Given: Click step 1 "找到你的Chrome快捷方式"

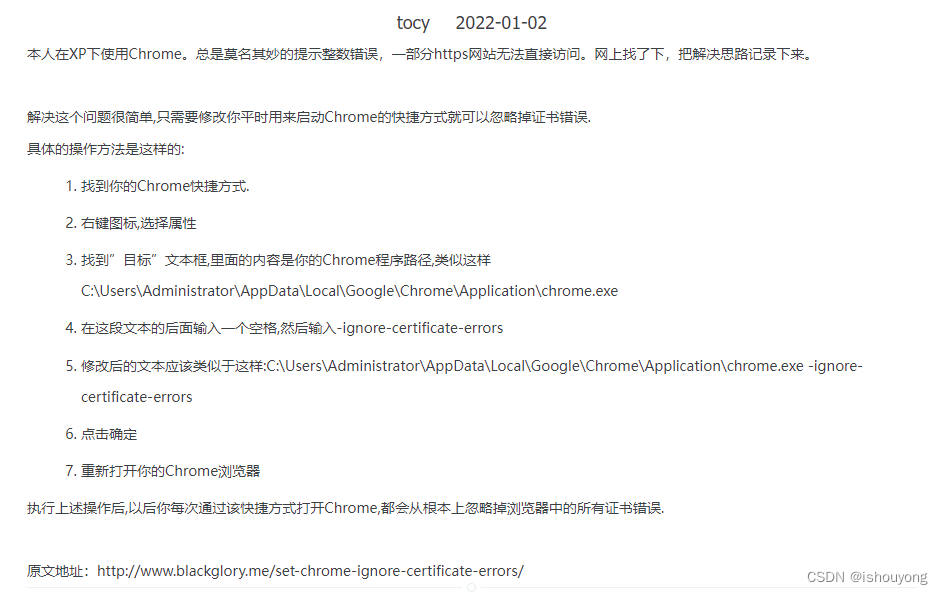Looking at the screenshot, I should [165, 186].
